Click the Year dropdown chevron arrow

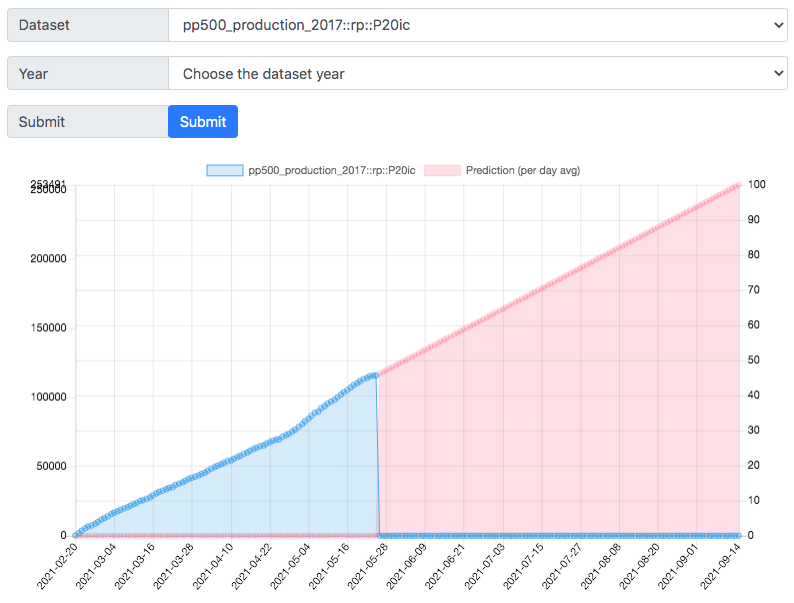(778, 73)
